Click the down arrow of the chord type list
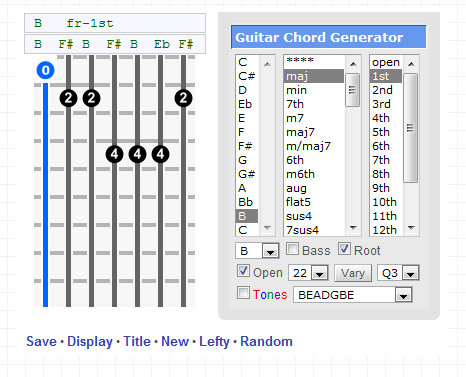Image resolution: width=466 pixels, height=377 pixels. click(x=353, y=228)
